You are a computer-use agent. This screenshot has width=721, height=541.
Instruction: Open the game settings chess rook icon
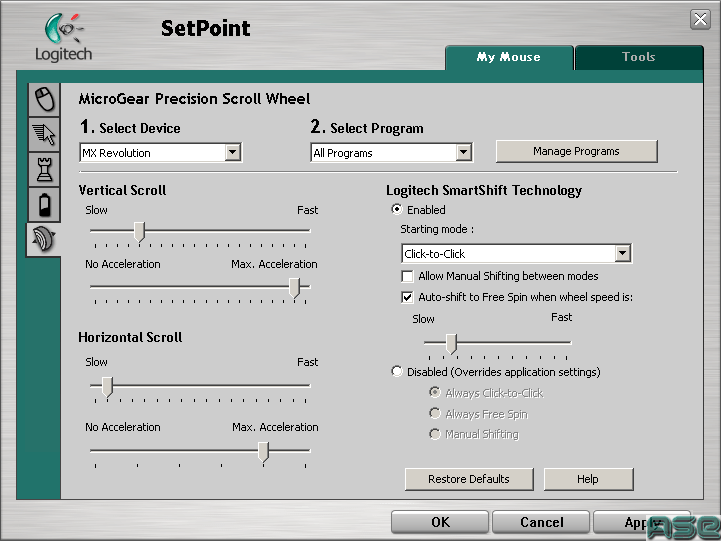click(x=45, y=170)
